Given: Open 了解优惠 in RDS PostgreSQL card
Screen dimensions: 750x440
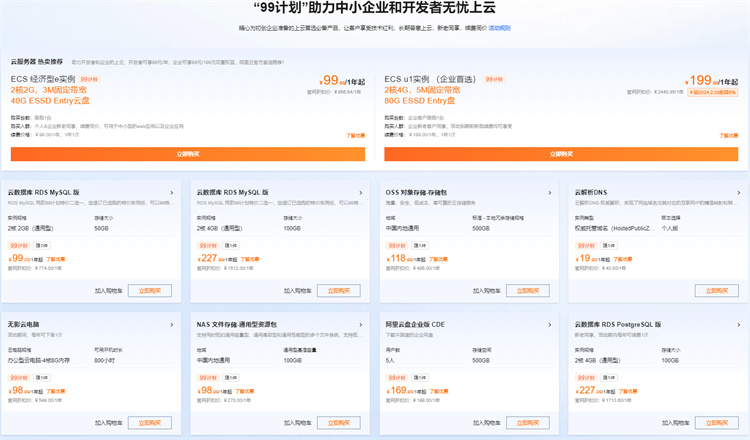Looking at the screenshot, I should 628,391.
